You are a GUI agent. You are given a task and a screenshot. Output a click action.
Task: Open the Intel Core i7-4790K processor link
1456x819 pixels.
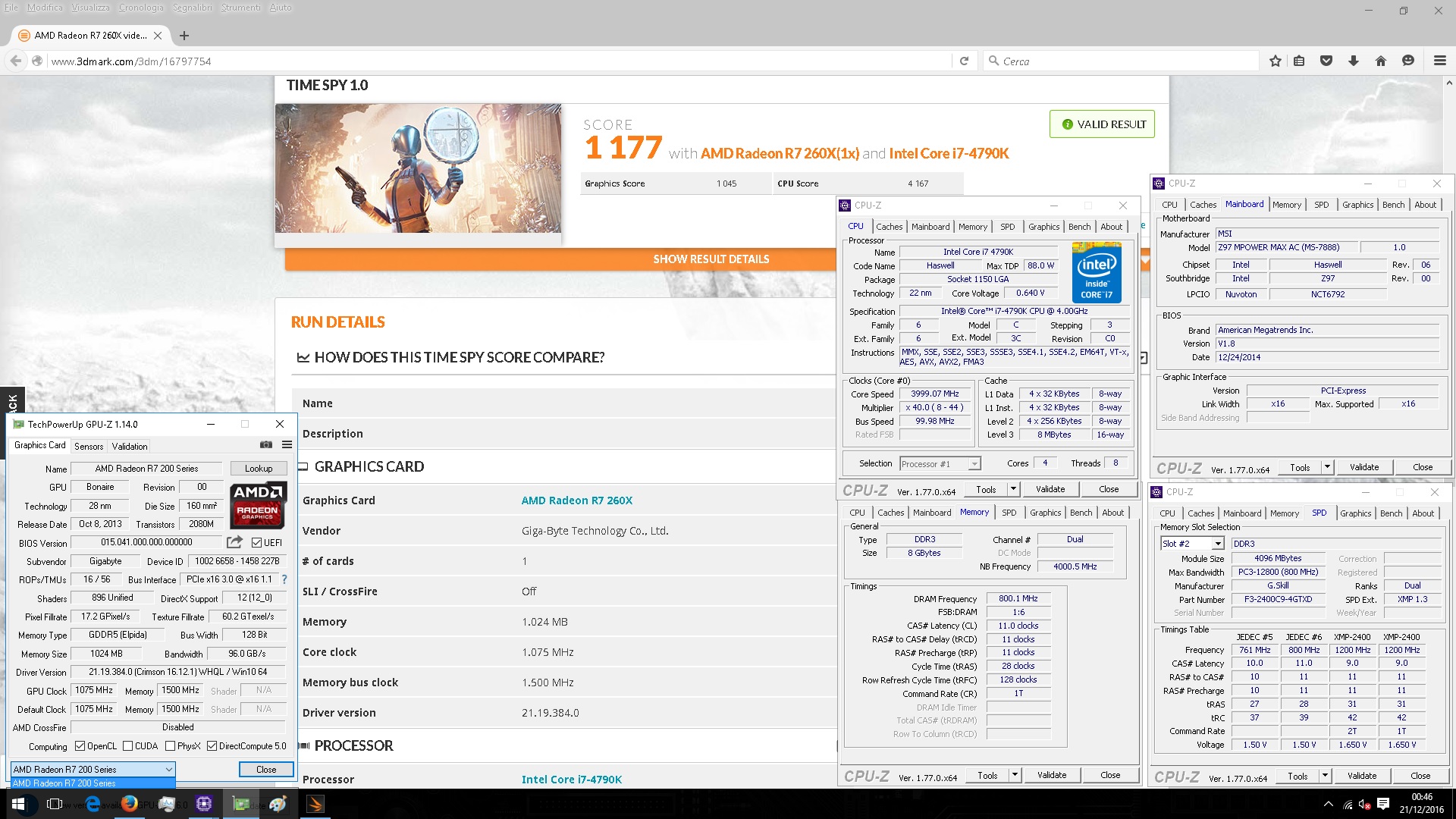572,780
